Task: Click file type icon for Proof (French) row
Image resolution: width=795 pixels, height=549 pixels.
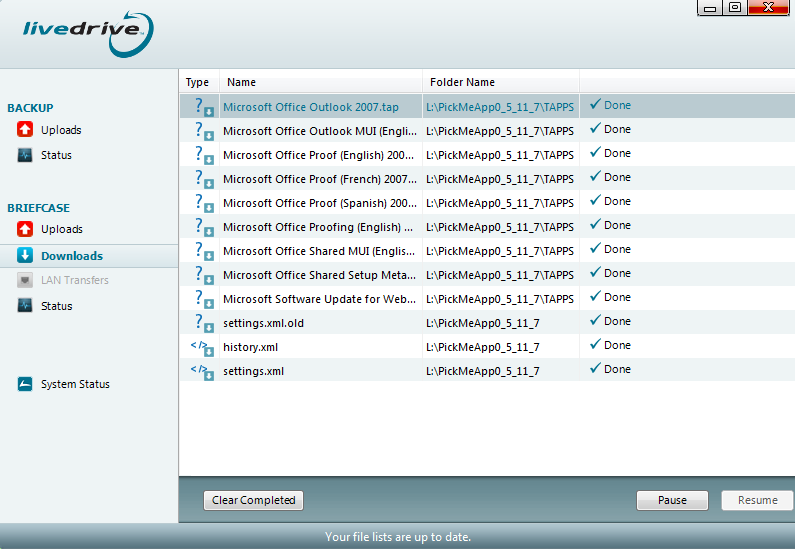Action: pyautogui.click(x=203, y=179)
